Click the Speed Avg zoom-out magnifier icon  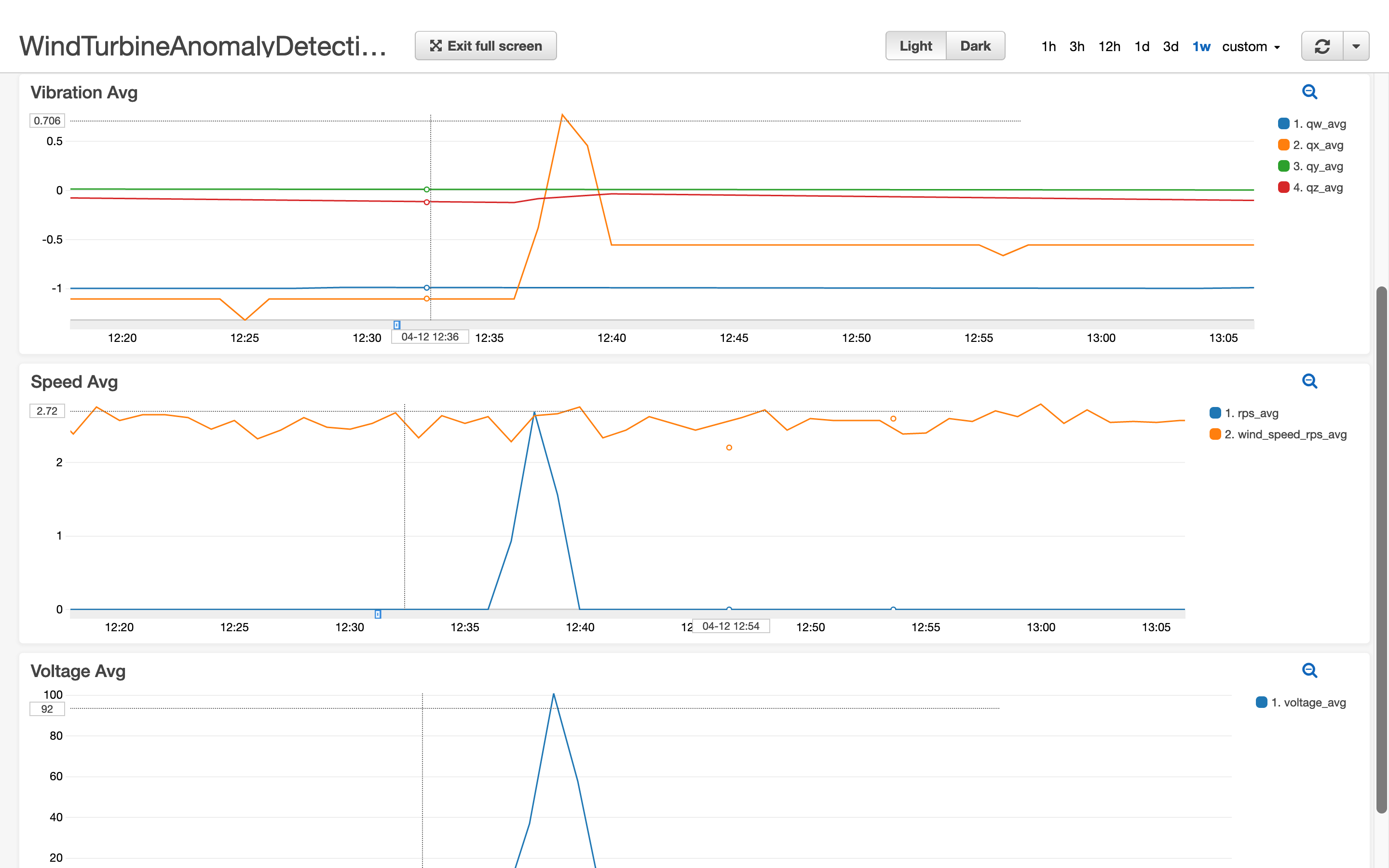(x=1309, y=381)
